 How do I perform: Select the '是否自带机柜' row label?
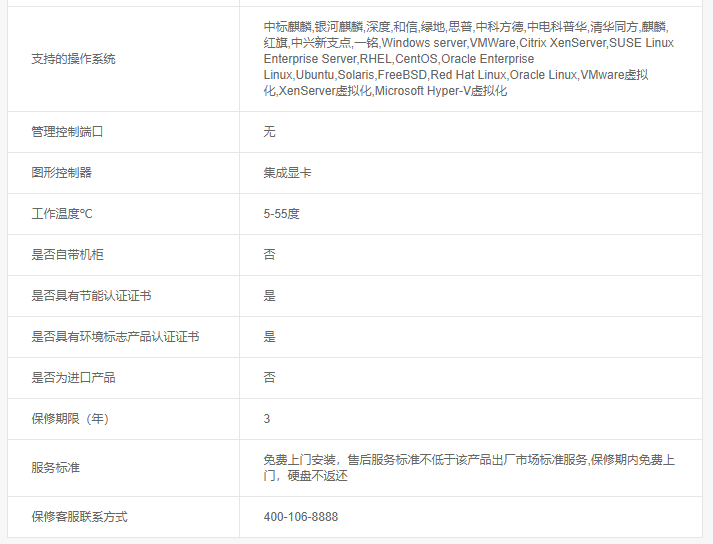pos(67,255)
